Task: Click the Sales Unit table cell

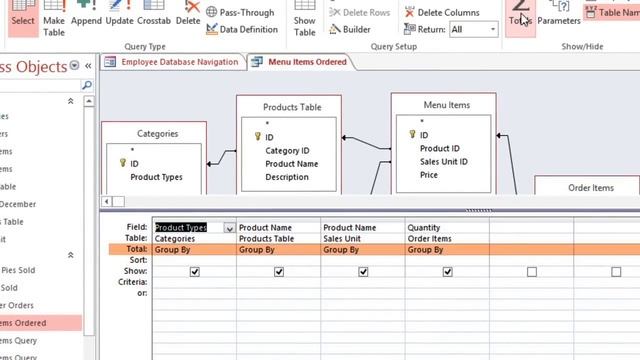Action: [x=363, y=238]
